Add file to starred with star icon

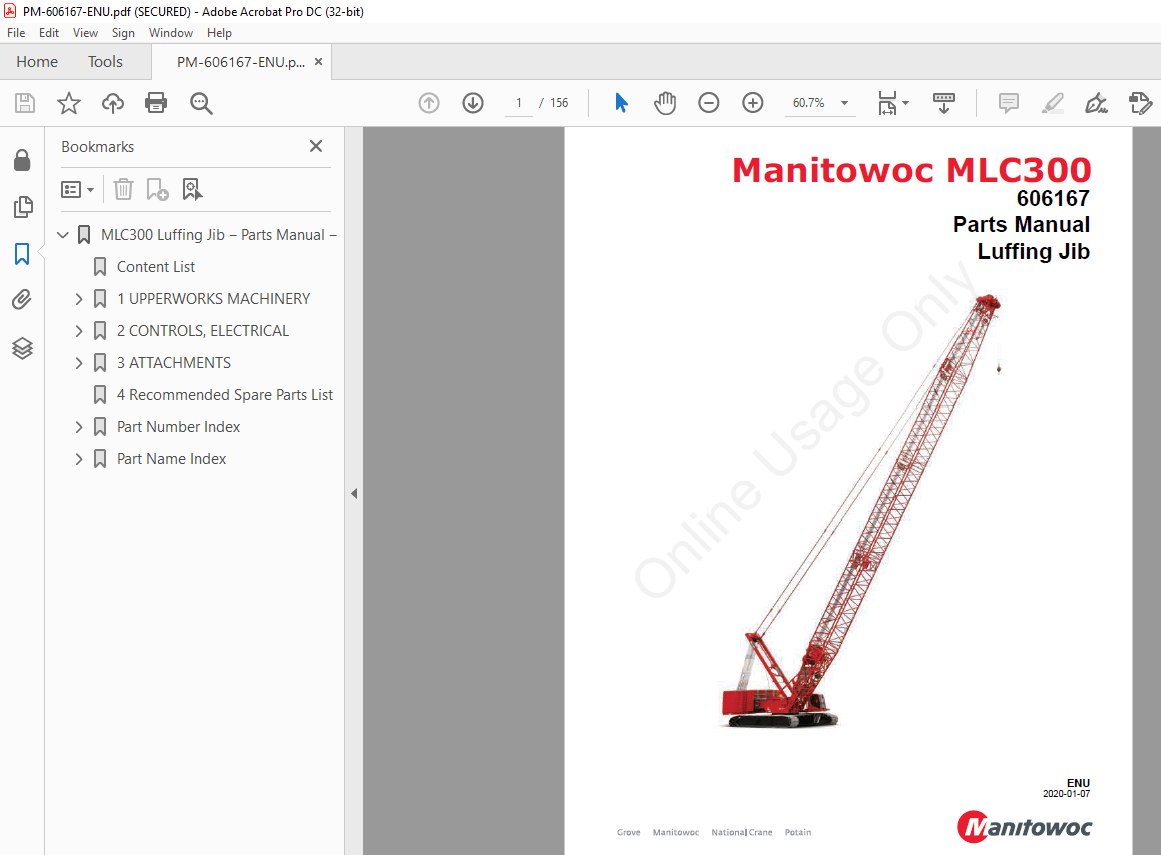69,103
